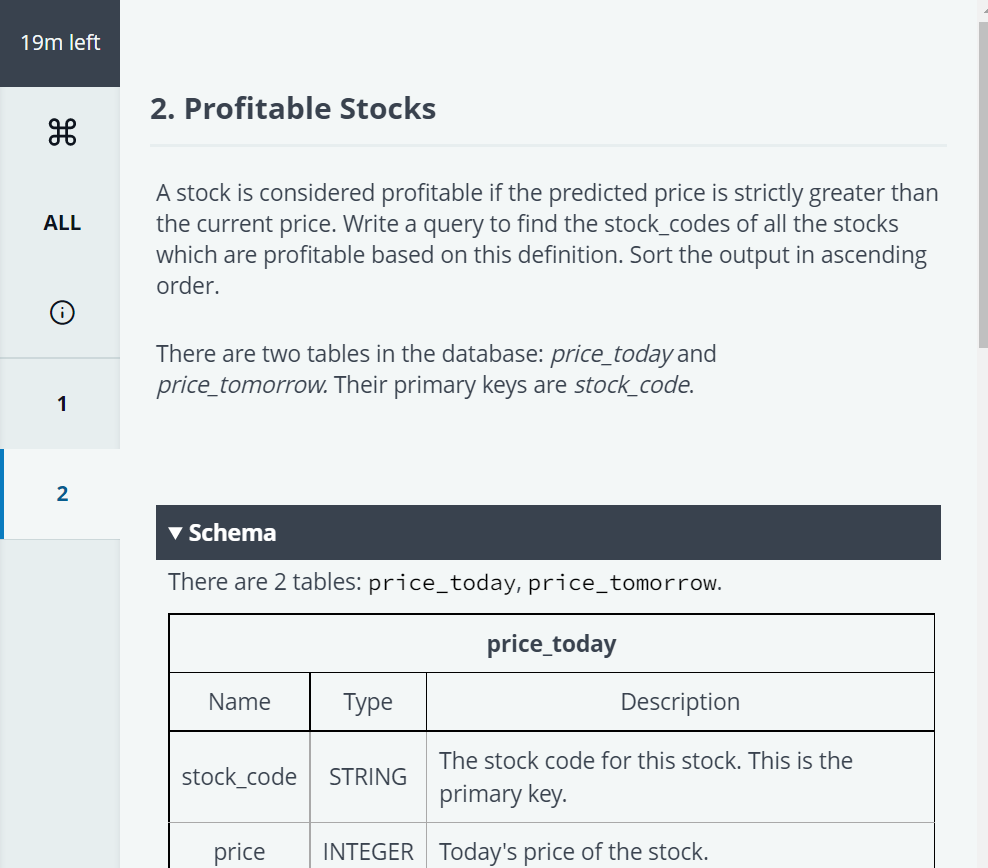Click the info (ⓘ) icon in the sidebar
988x868 pixels.
tap(61, 312)
